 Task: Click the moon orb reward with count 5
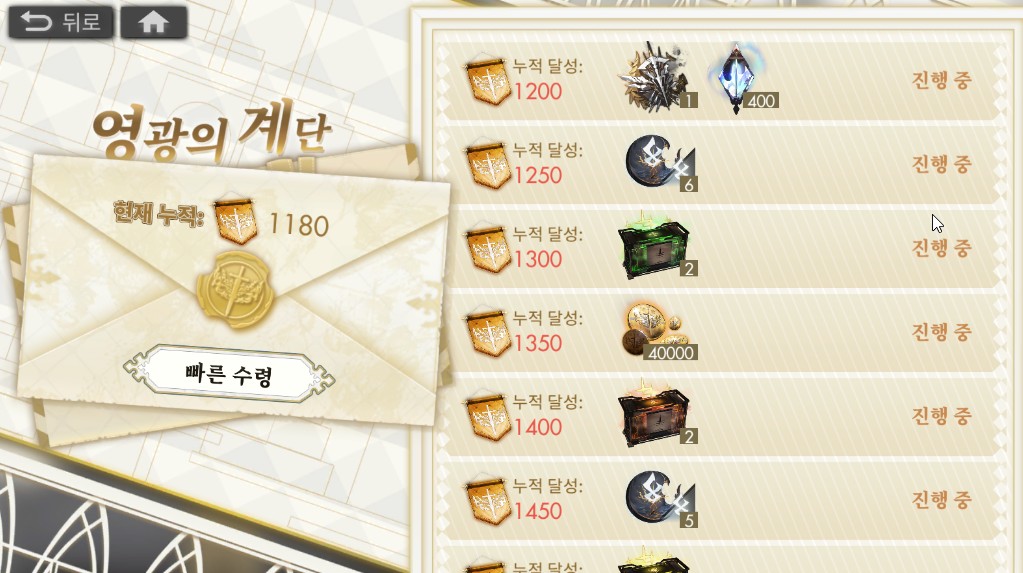point(659,499)
